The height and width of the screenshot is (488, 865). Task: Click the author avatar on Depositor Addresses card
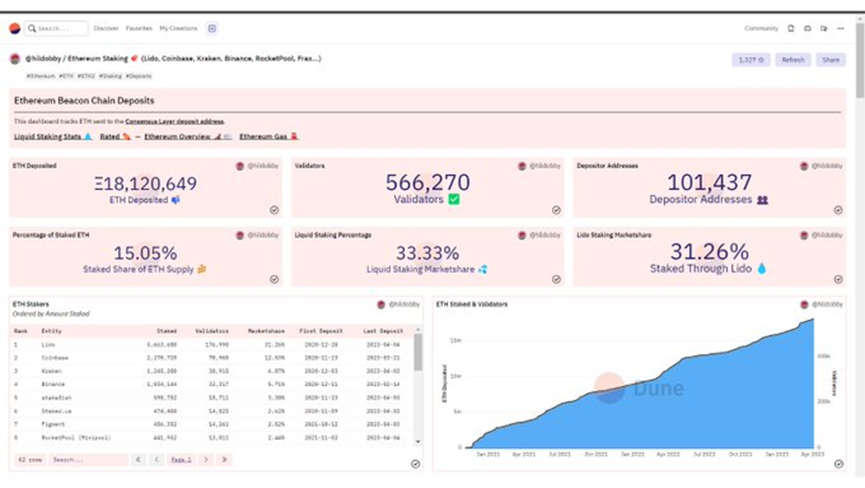coord(804,166)
